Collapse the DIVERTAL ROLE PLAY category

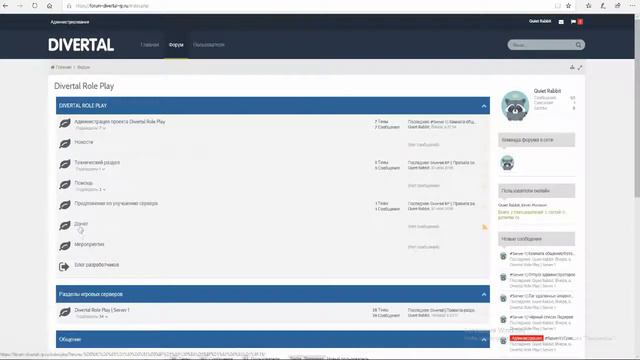point(484,106)
